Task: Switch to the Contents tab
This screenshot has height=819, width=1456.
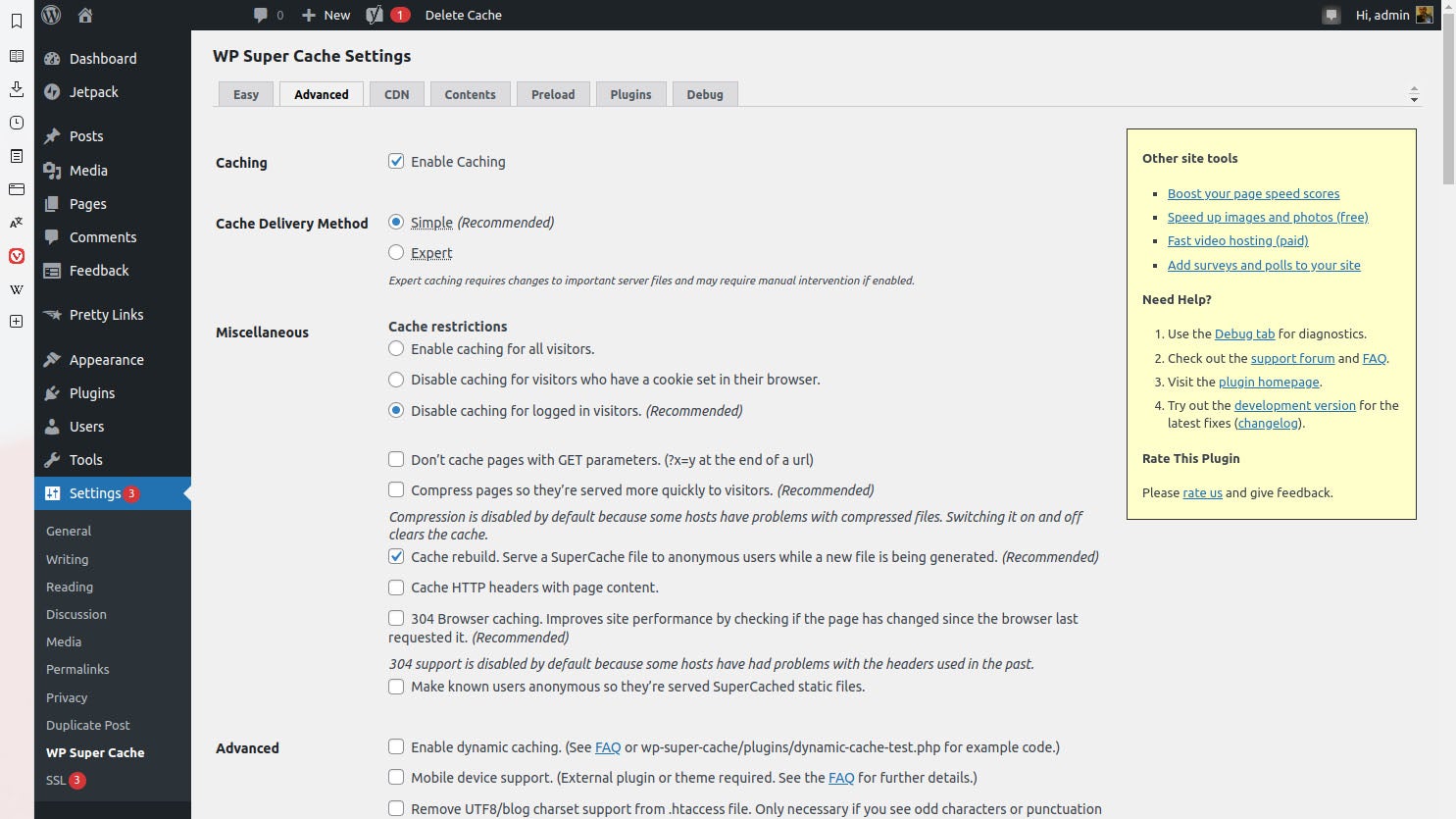Action: click(470, 94)
